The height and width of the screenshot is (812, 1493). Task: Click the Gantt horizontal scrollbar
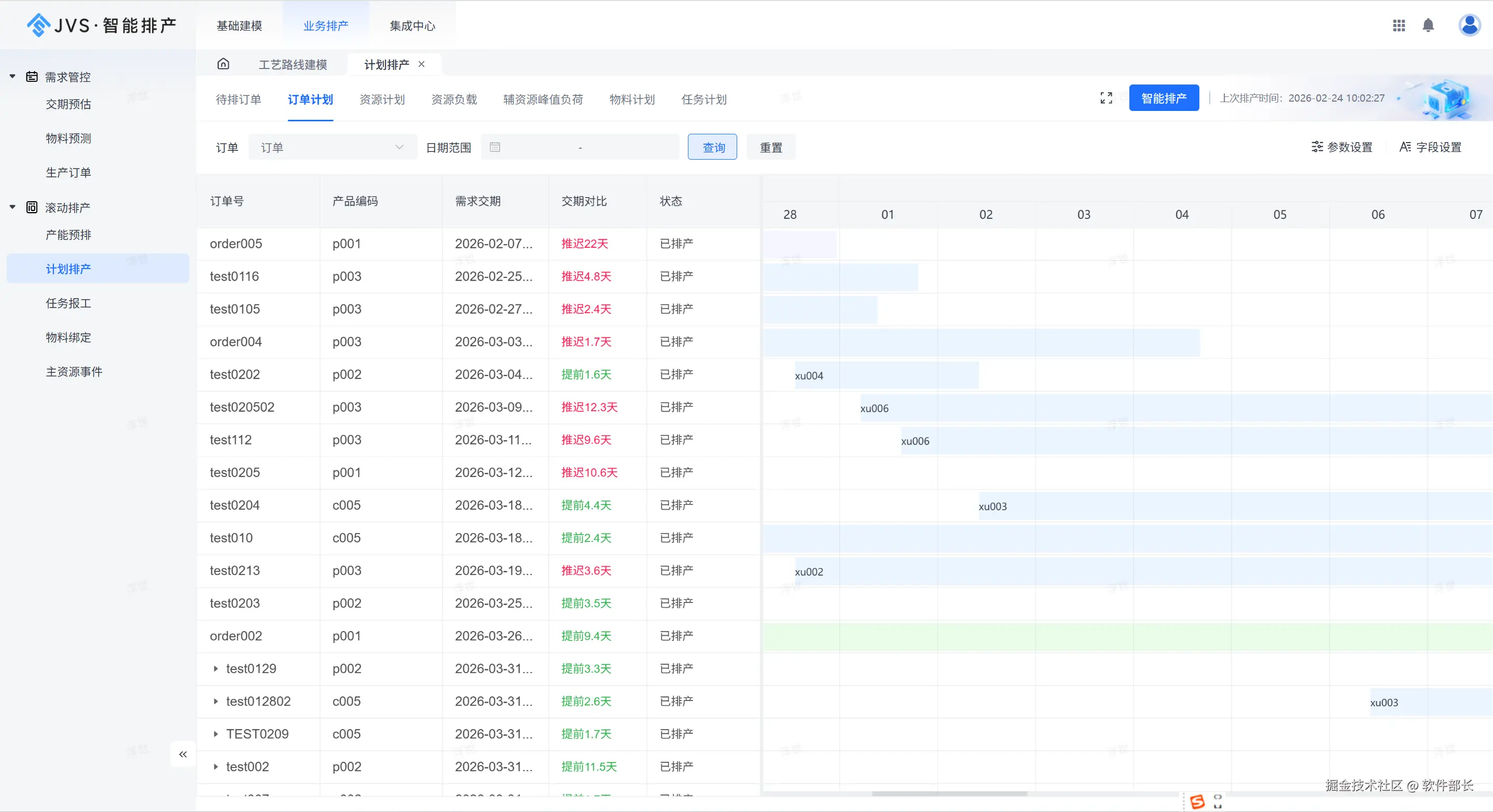pos(949,793)
